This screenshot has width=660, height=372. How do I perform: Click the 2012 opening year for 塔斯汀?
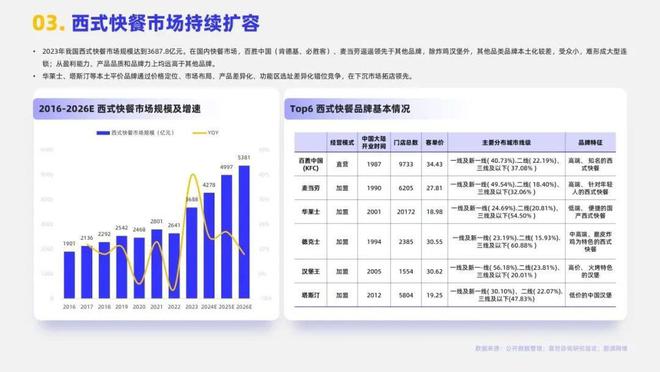click(x=374, y=295)
